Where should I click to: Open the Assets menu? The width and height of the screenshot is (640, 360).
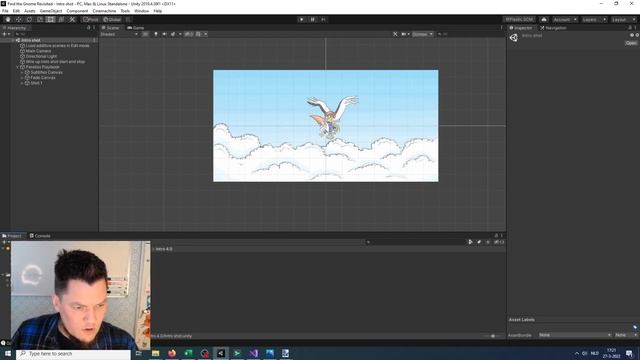[x=30, y=11]
